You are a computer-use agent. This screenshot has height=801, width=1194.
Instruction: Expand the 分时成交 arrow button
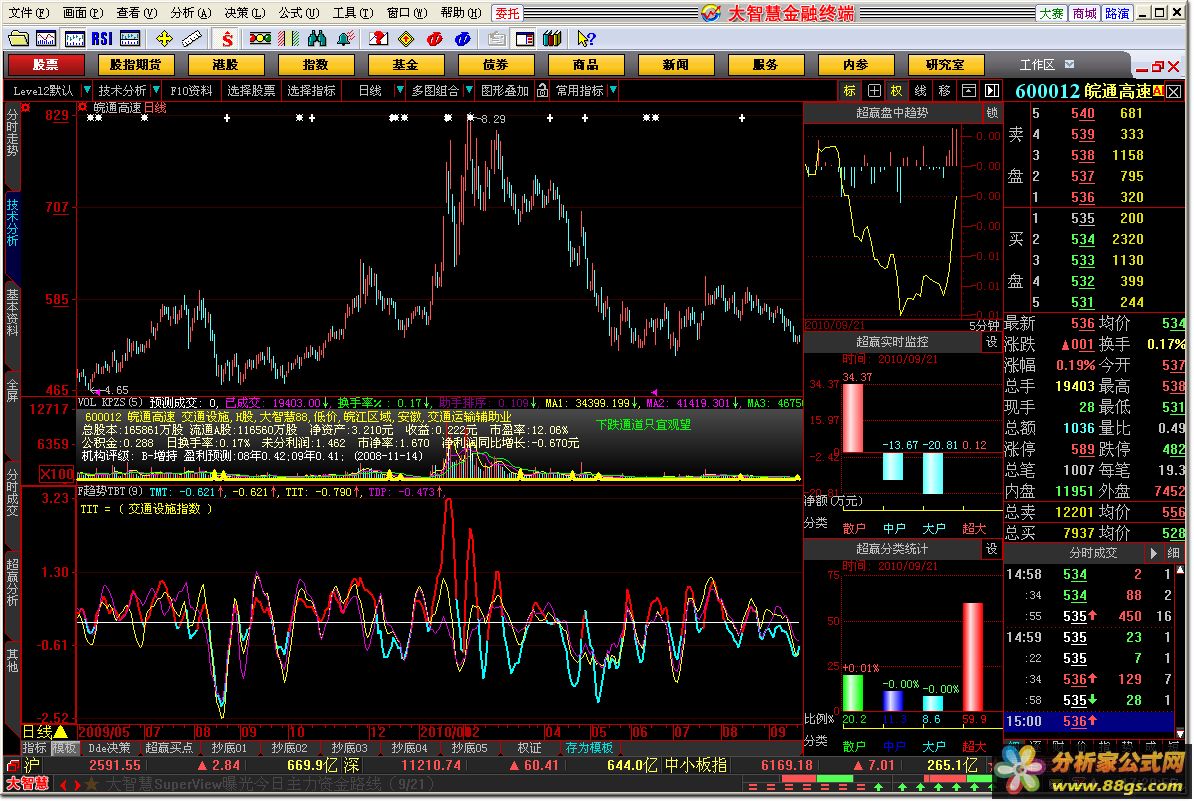tap(1154, 553)
